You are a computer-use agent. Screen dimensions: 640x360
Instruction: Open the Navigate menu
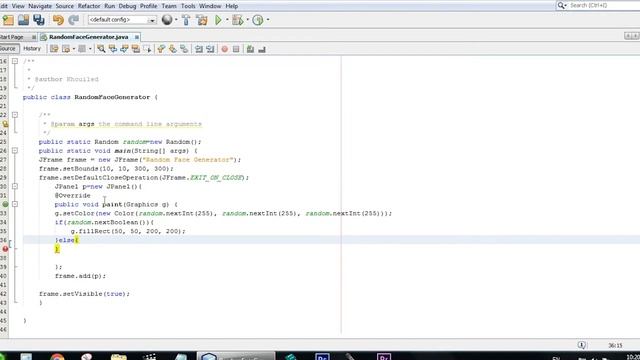40,6
